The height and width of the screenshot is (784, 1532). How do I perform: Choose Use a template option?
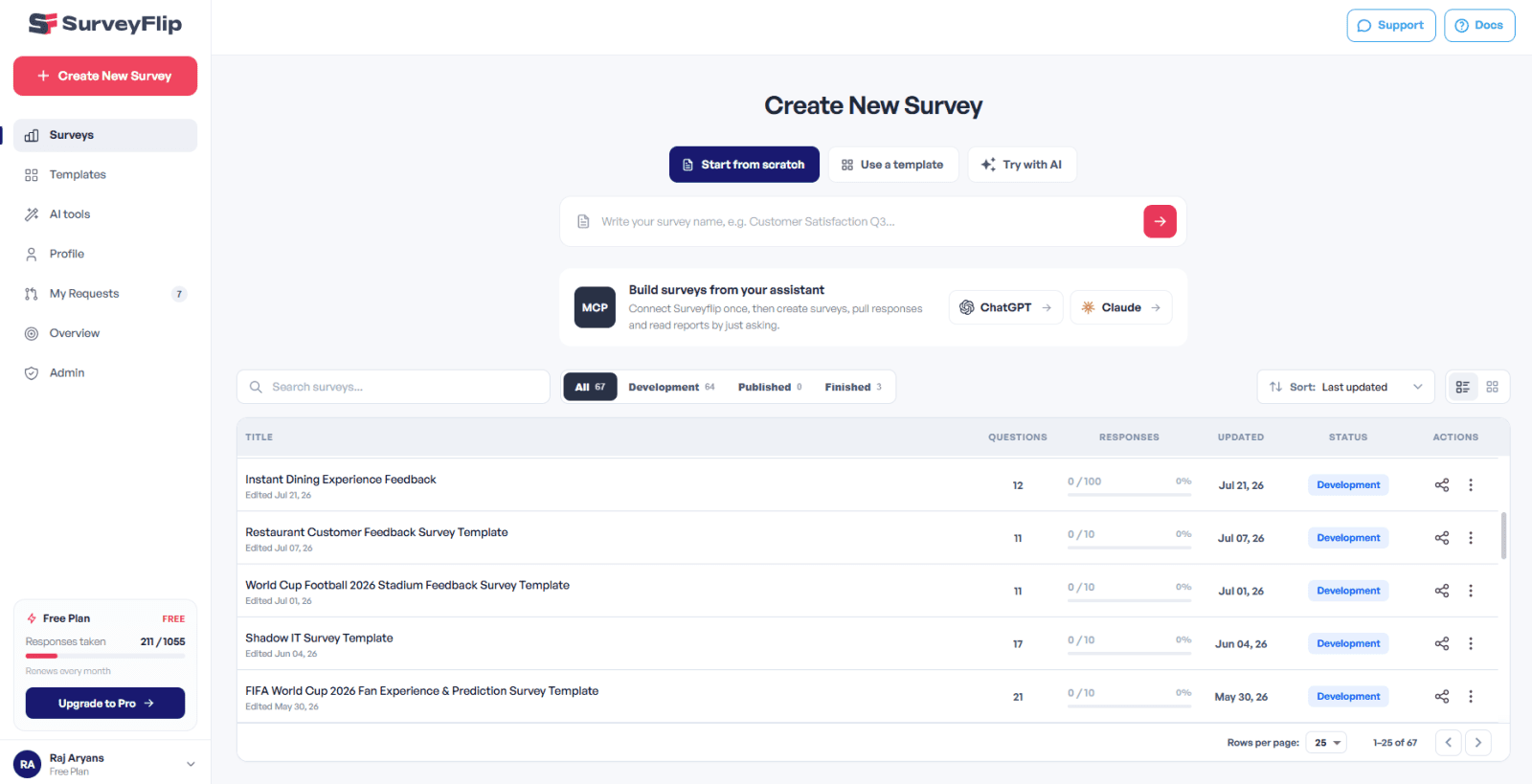[x=892, y=165]
